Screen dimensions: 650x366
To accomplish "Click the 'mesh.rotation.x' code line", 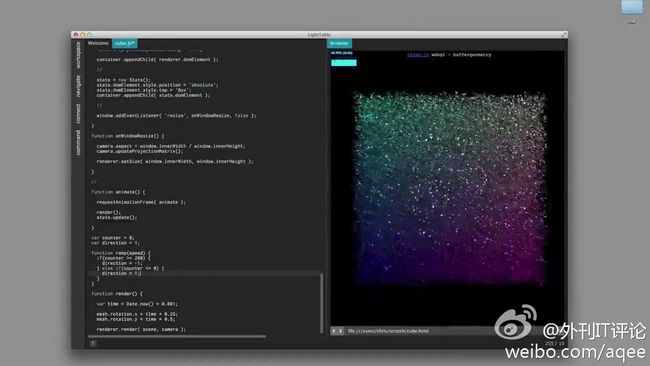I will [137, 314].
